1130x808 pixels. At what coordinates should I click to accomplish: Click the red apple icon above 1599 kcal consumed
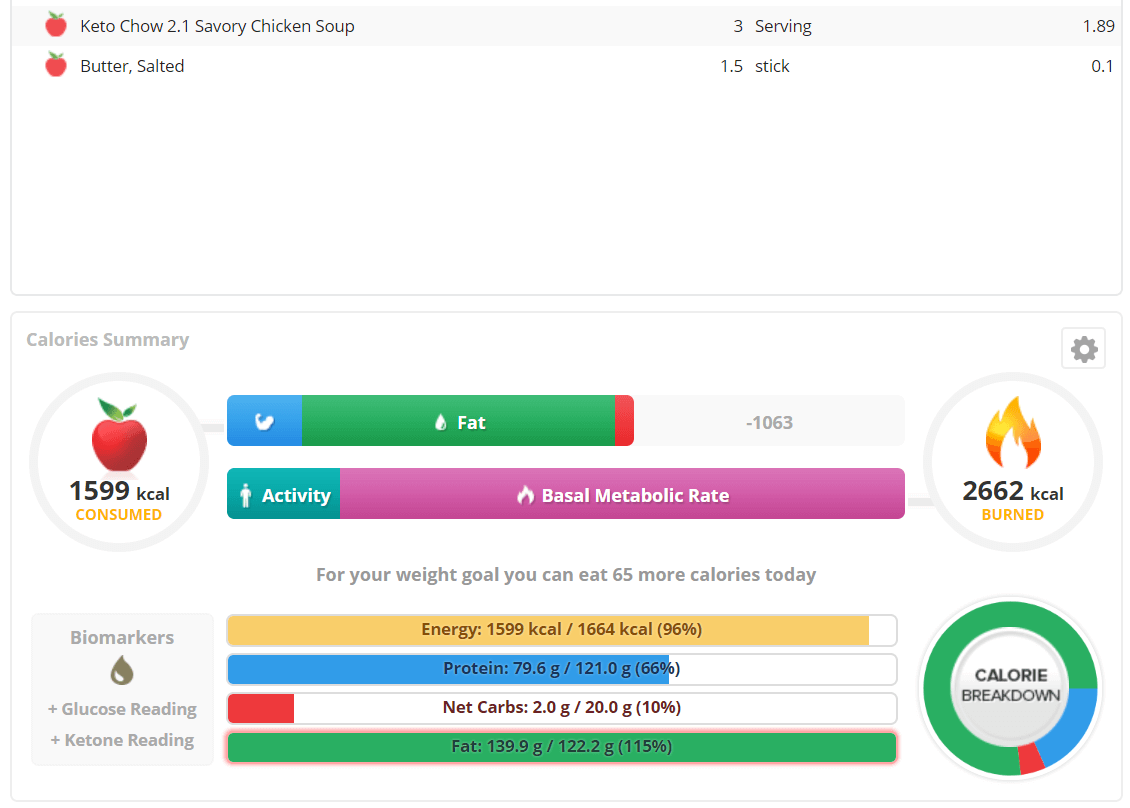(120, 435)
